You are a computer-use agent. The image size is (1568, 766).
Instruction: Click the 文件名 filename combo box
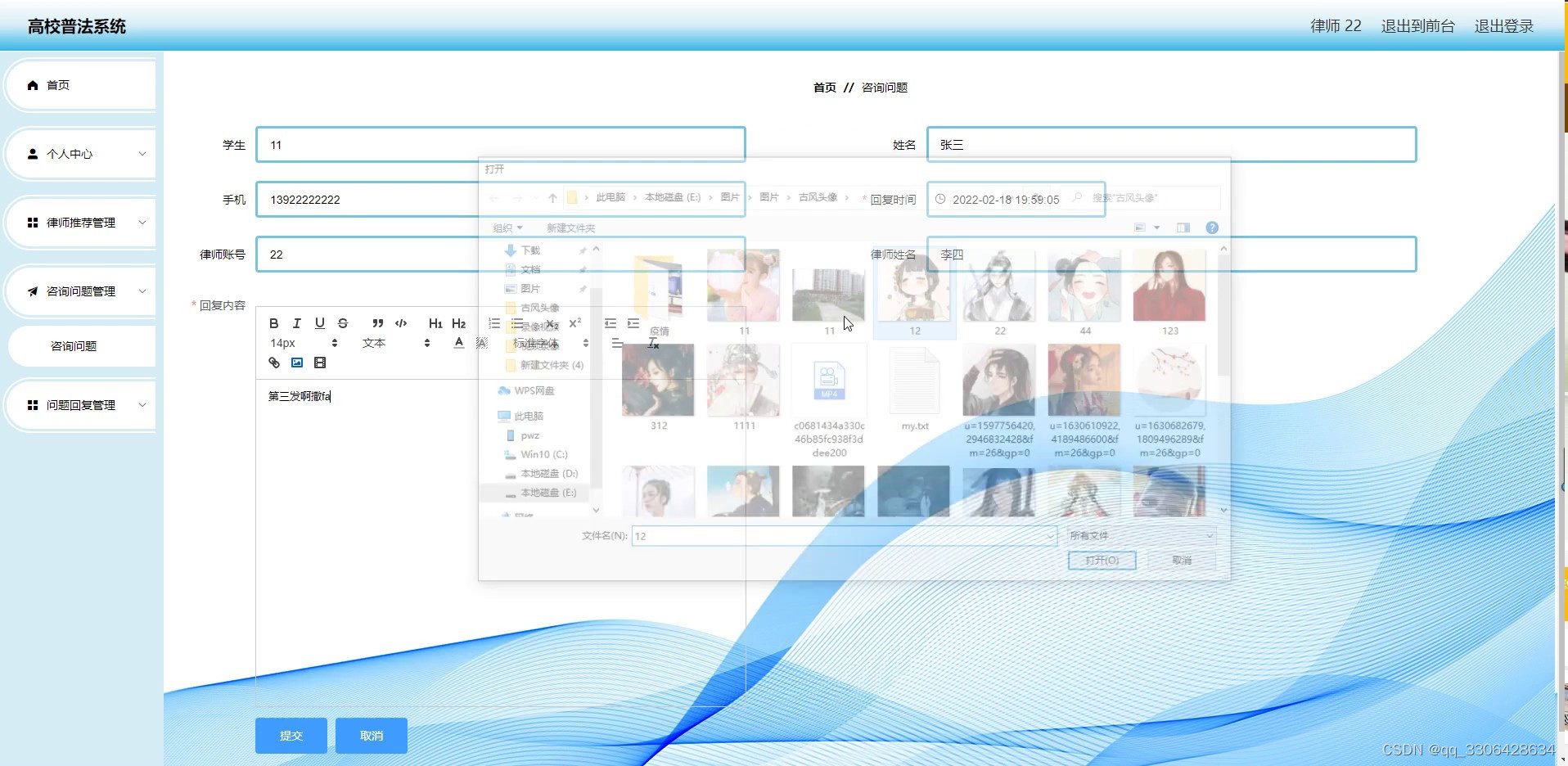(x=845, y=536)
